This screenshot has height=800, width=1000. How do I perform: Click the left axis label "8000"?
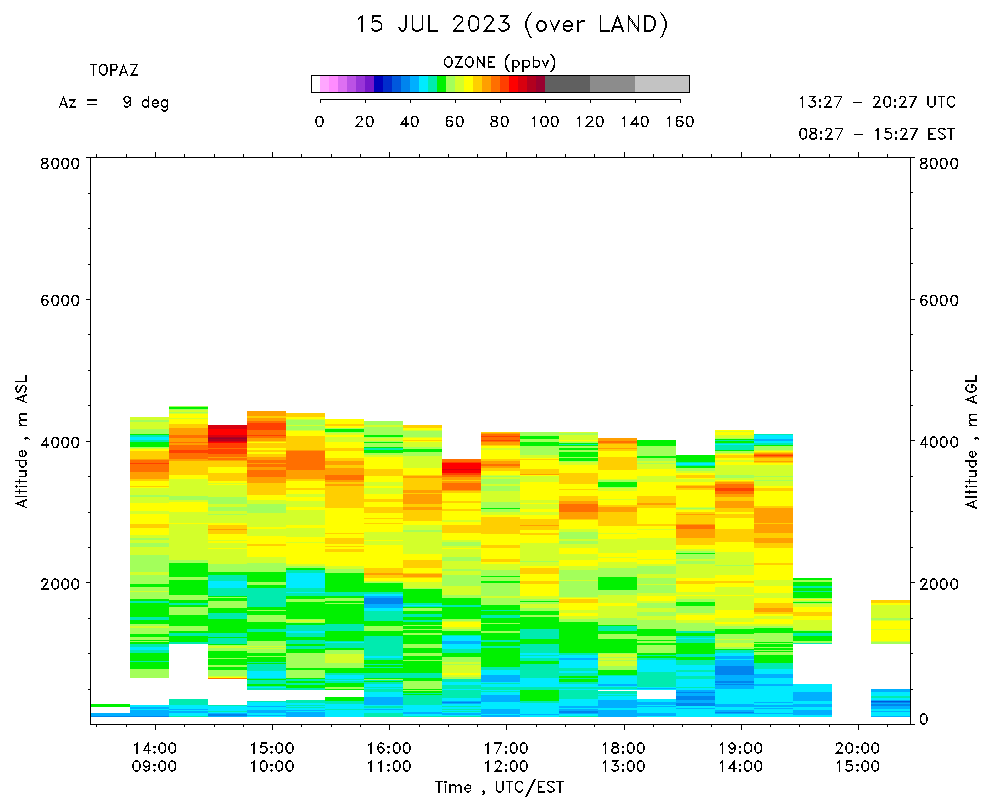tap(60, 163)
